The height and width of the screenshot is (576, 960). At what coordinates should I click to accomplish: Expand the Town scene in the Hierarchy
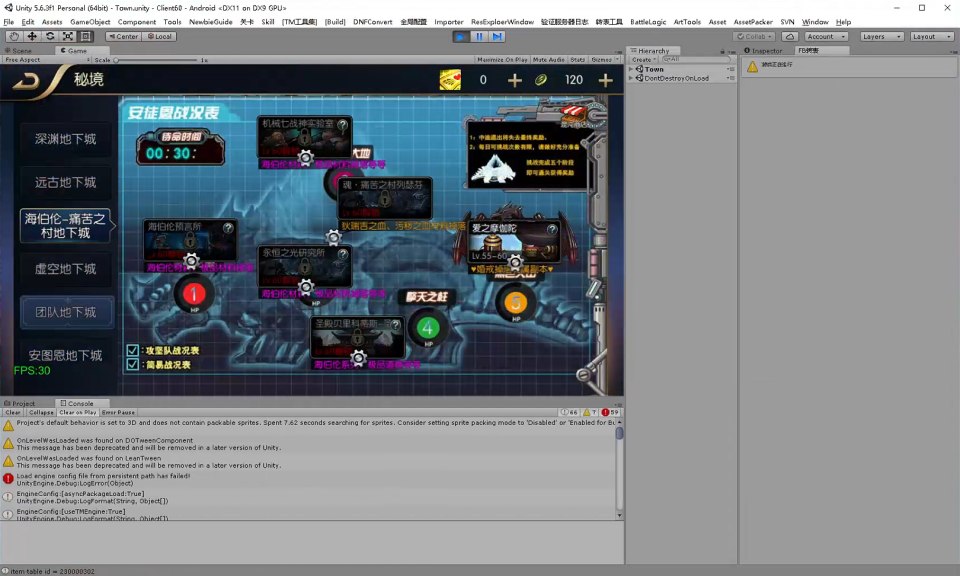(x=630, y=69)
